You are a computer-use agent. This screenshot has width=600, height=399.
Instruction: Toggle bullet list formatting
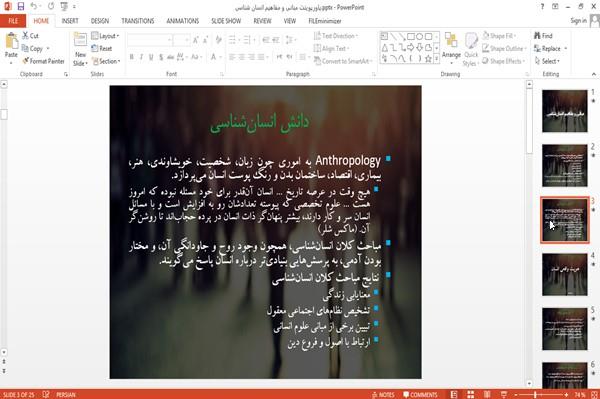(233, 40)
